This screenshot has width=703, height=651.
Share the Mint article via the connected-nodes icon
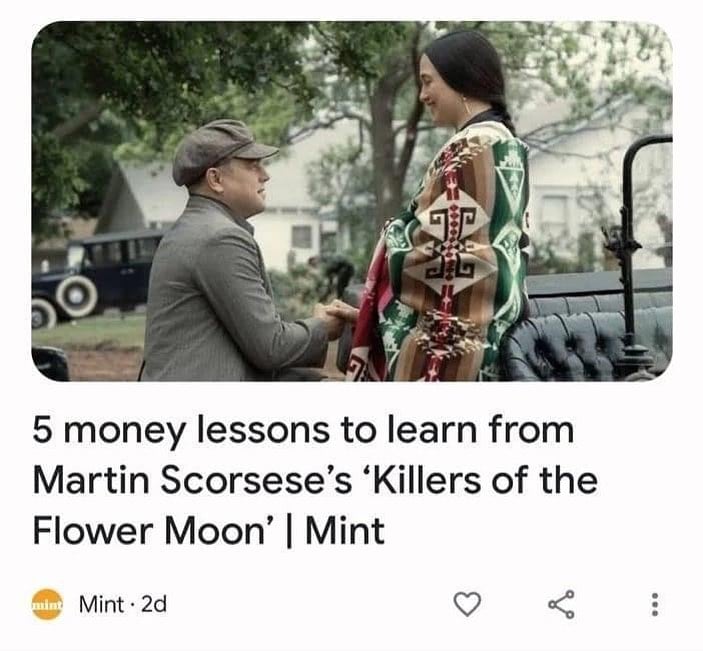pyautogui.click(x=561, y=604)
